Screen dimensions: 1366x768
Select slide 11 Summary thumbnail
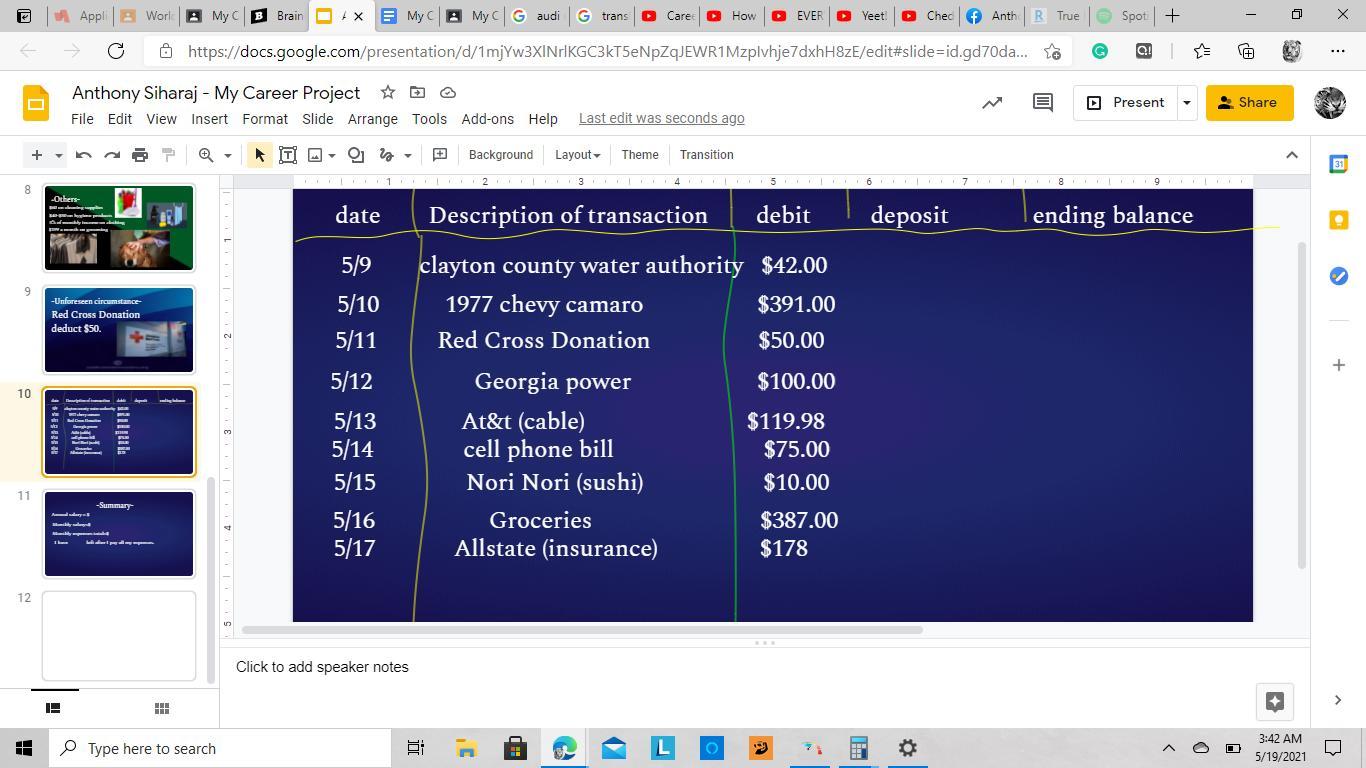click(119, 534)
